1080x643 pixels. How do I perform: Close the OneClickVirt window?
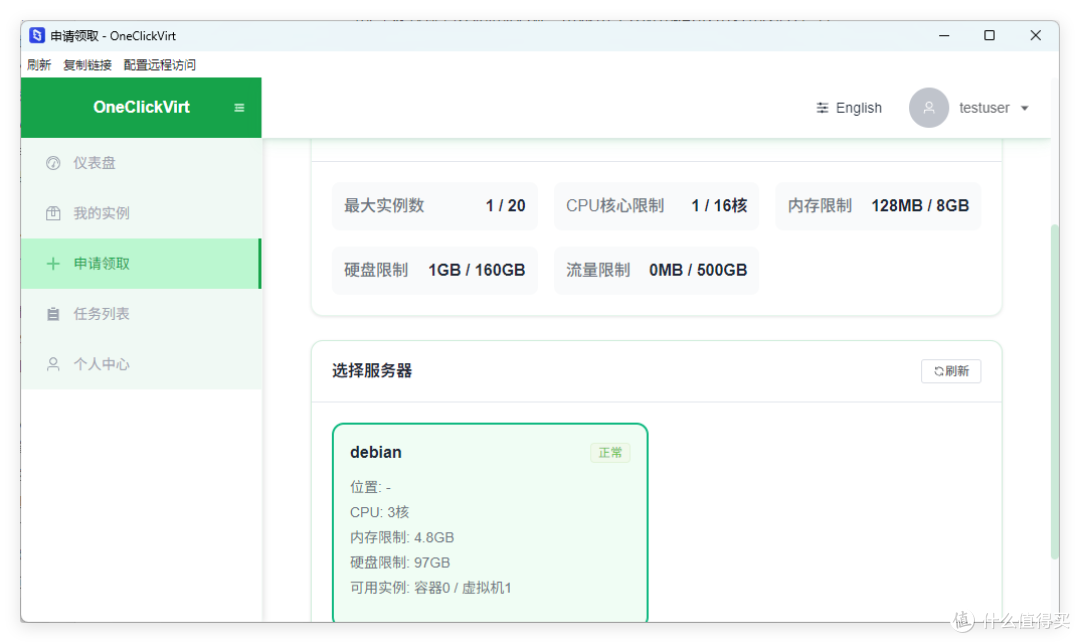pos(1035,35)
